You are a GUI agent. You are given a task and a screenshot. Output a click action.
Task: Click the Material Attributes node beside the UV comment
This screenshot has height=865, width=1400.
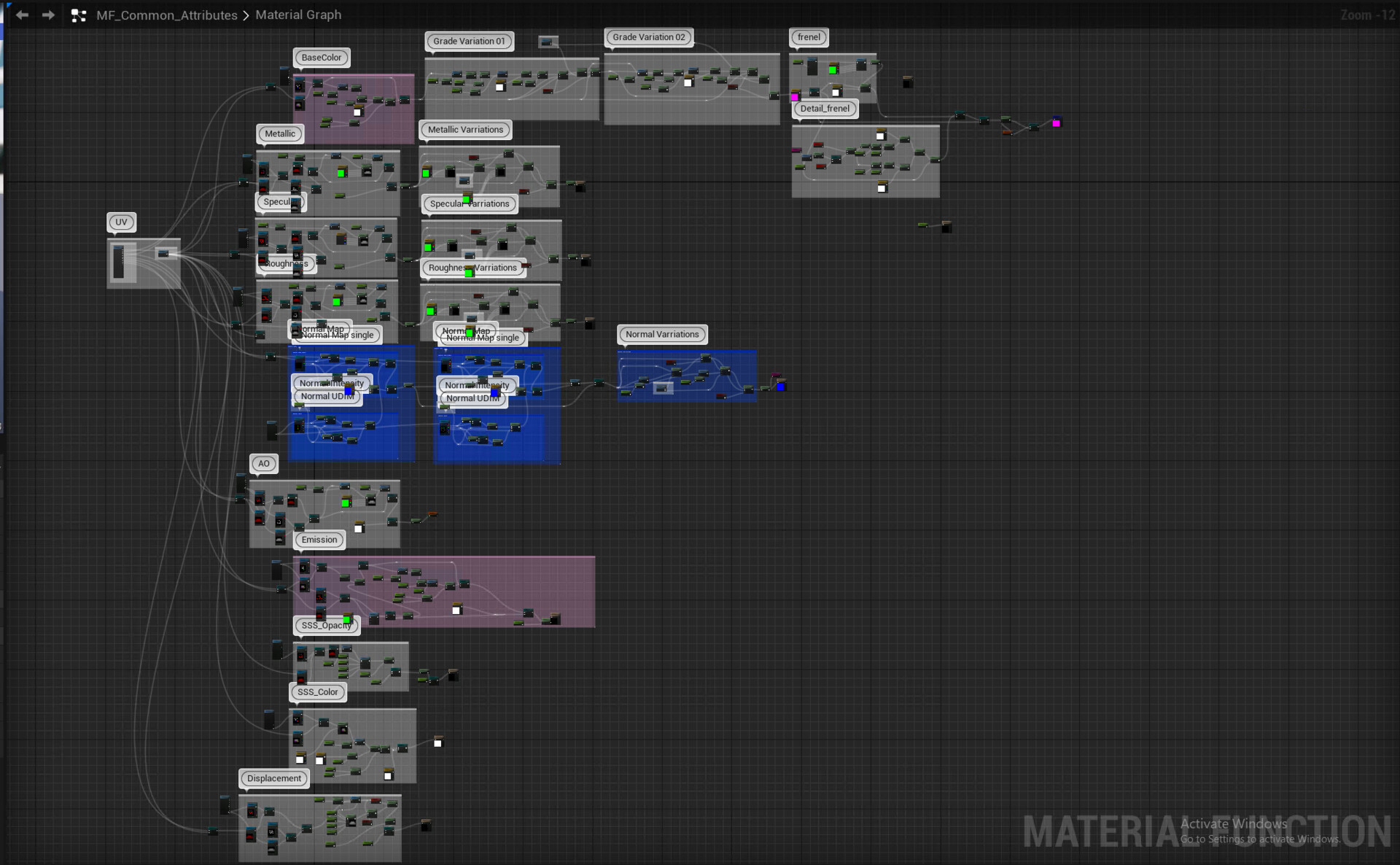pos(163,254)
